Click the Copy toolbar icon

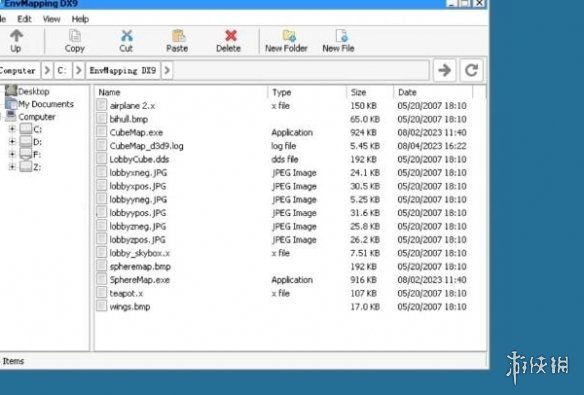75,36
